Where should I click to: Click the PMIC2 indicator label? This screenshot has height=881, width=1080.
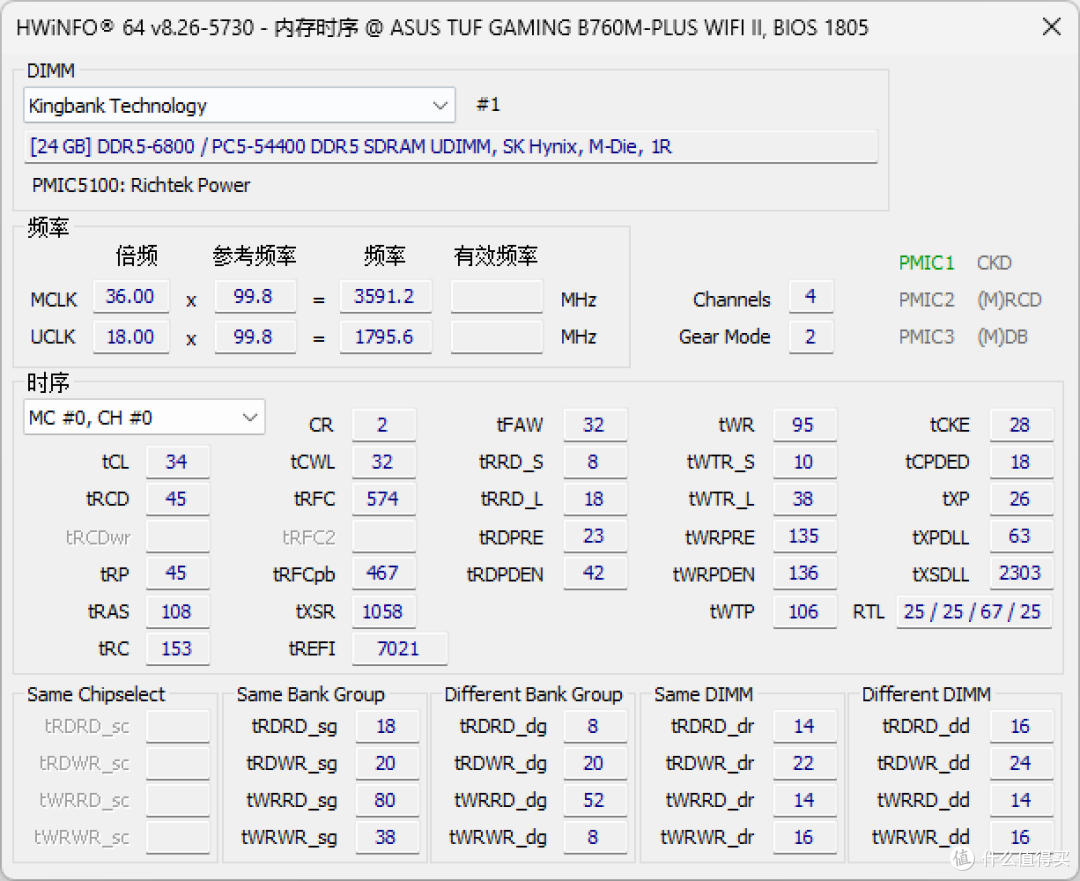(x=926, y=300)
